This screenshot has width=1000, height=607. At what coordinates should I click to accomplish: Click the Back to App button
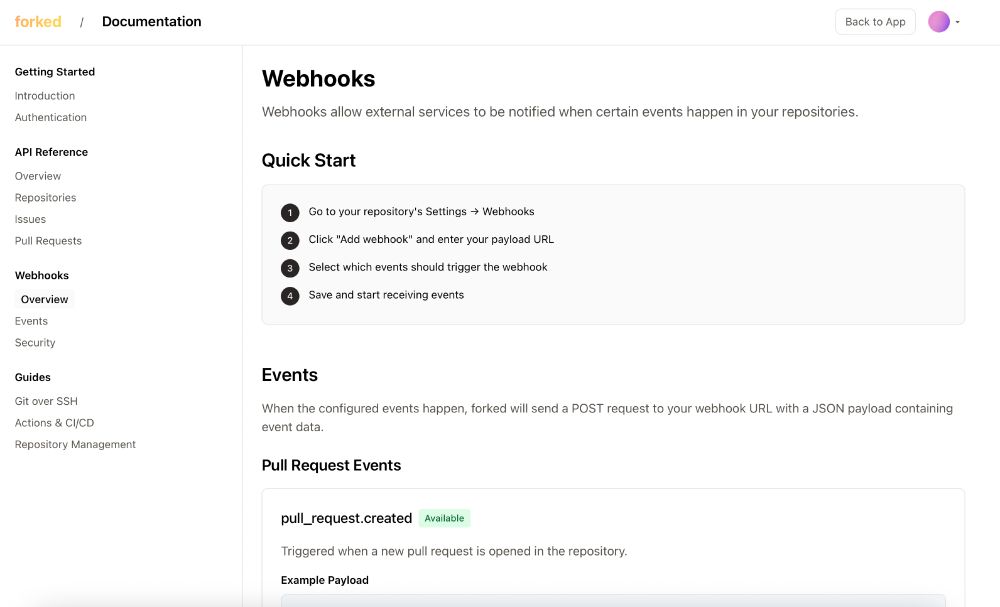point(875,22)
